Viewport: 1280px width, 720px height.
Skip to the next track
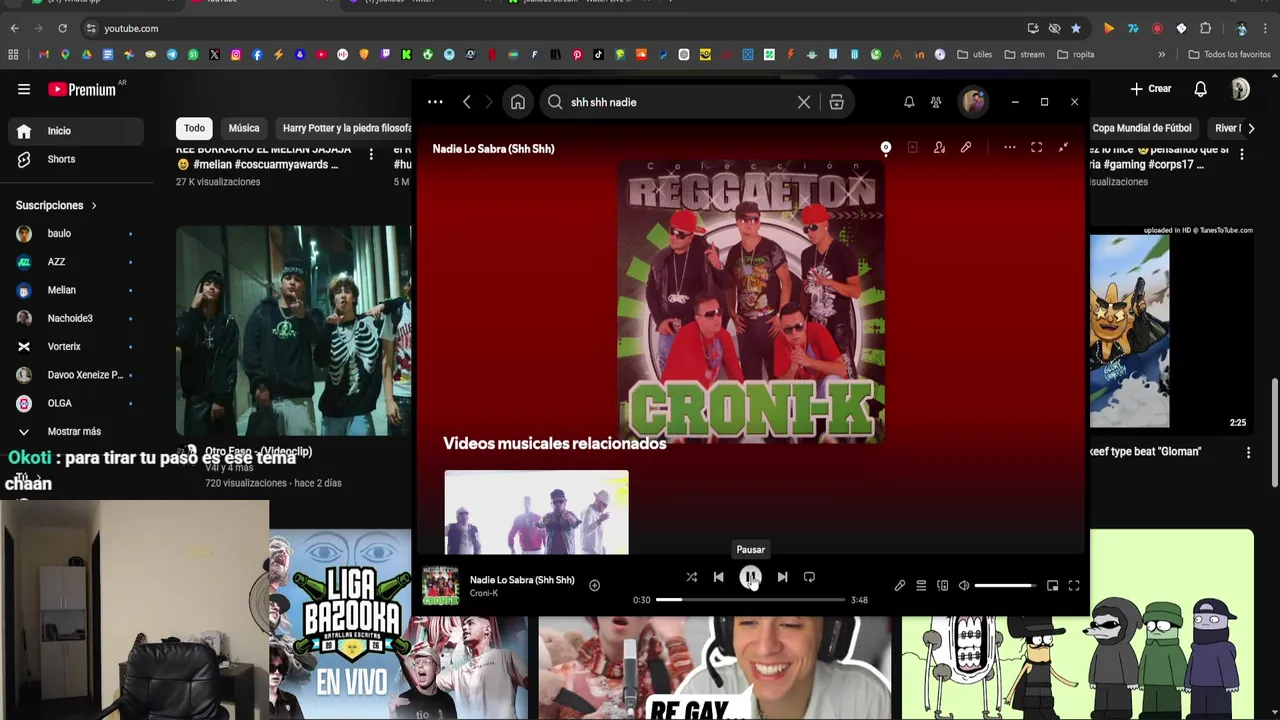[x=782, y=577]
